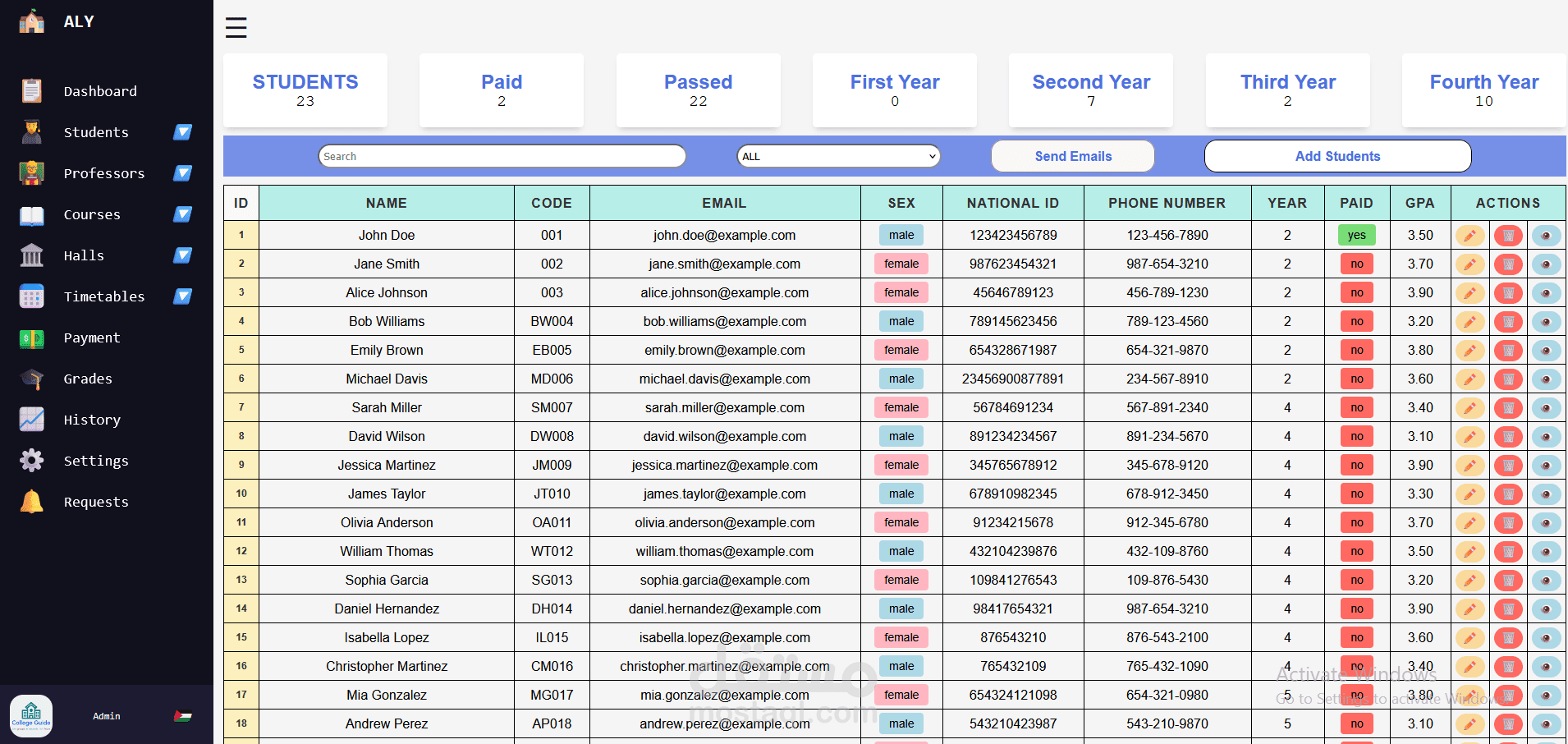Open the Payment menu item
1568x744 pixels.
[x=92, y=338]
